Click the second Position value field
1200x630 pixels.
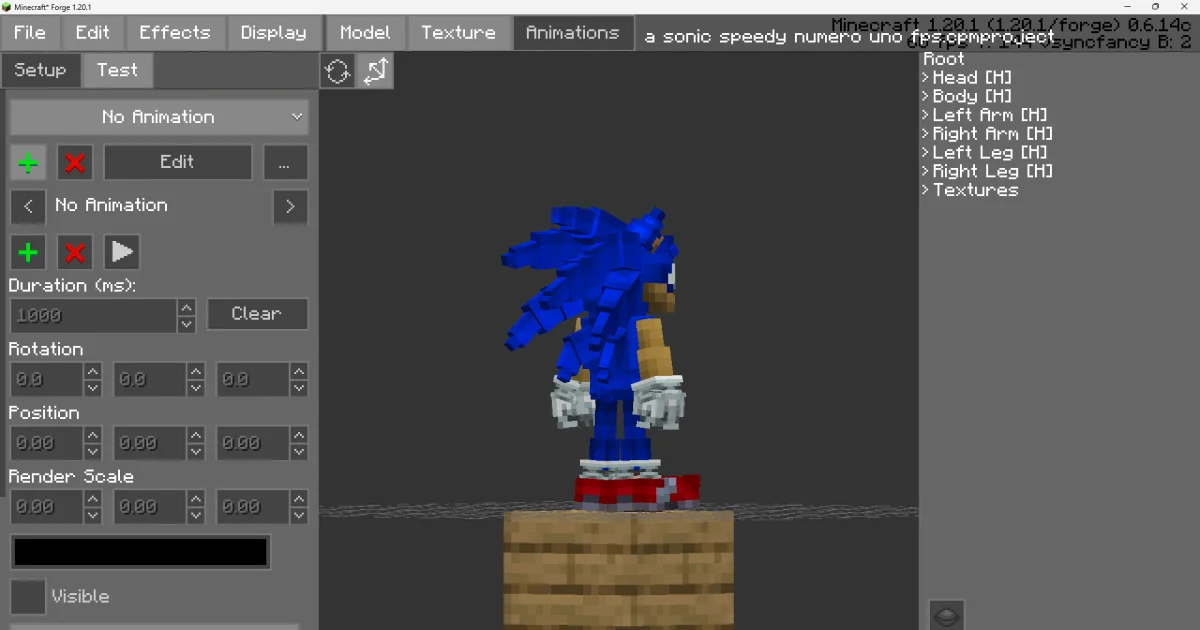point(149,443)
